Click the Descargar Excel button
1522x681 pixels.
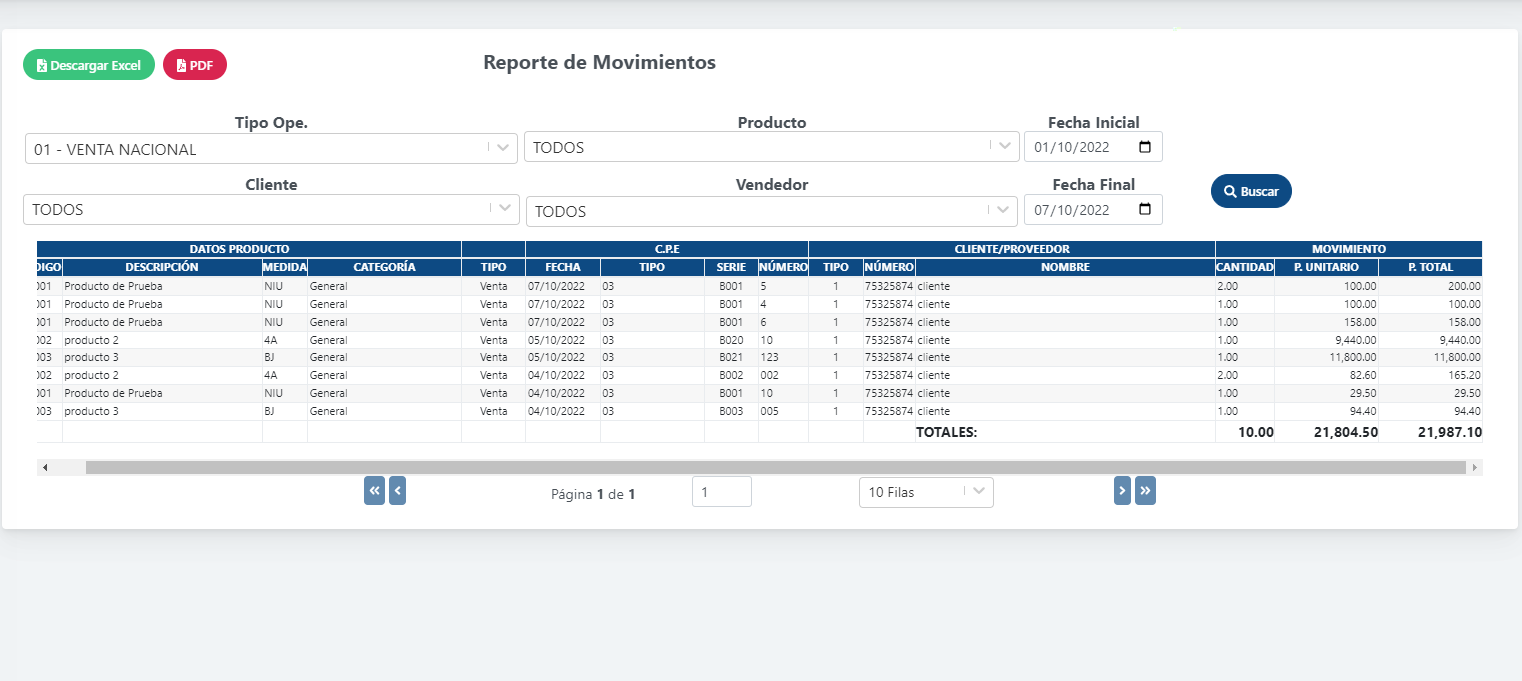tap(89, 65)
